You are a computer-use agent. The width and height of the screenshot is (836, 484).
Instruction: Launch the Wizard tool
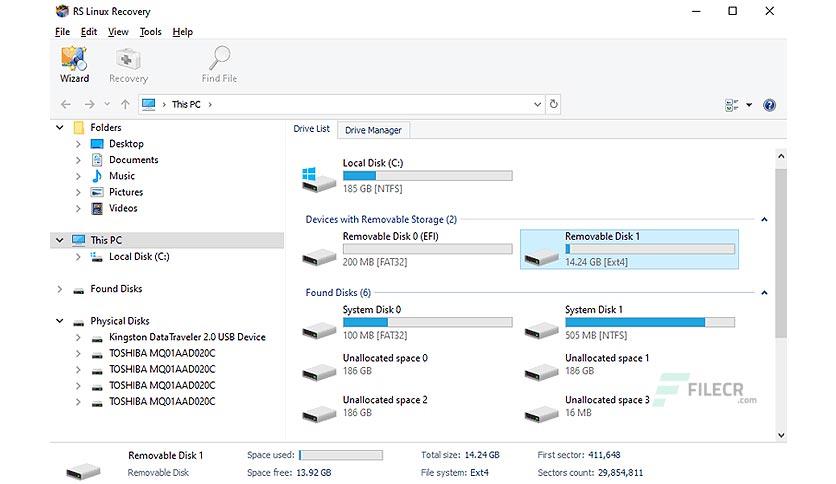(74, 64)
